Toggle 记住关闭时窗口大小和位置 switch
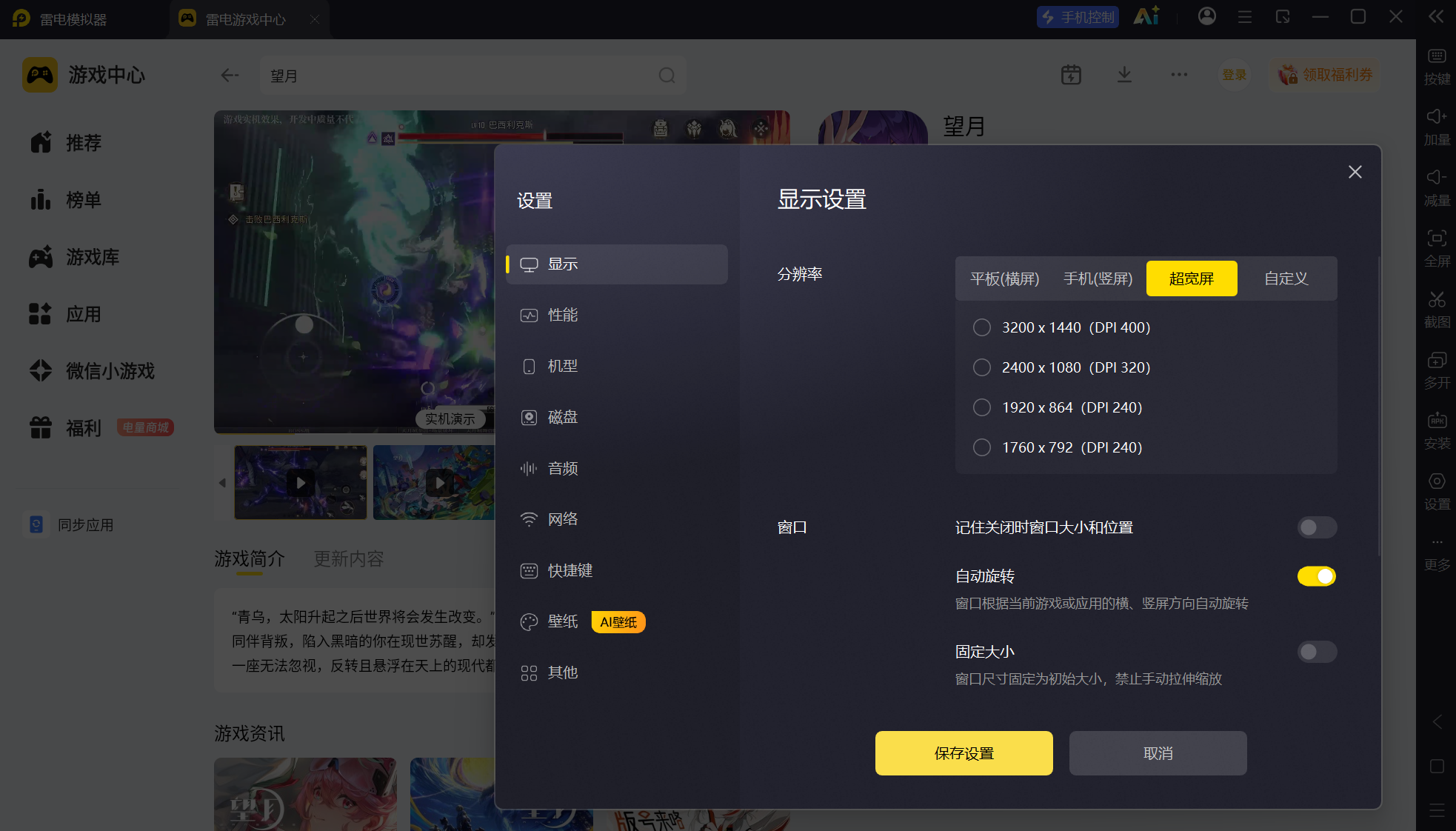This screenshot has width=1456, height=831. click(x=1317, y=527)
